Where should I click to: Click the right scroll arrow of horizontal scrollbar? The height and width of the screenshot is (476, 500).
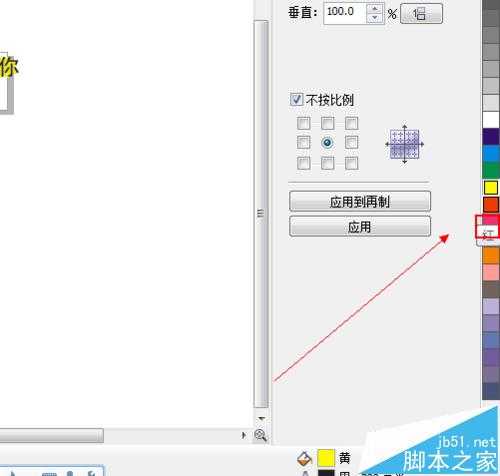pos(244,435)
